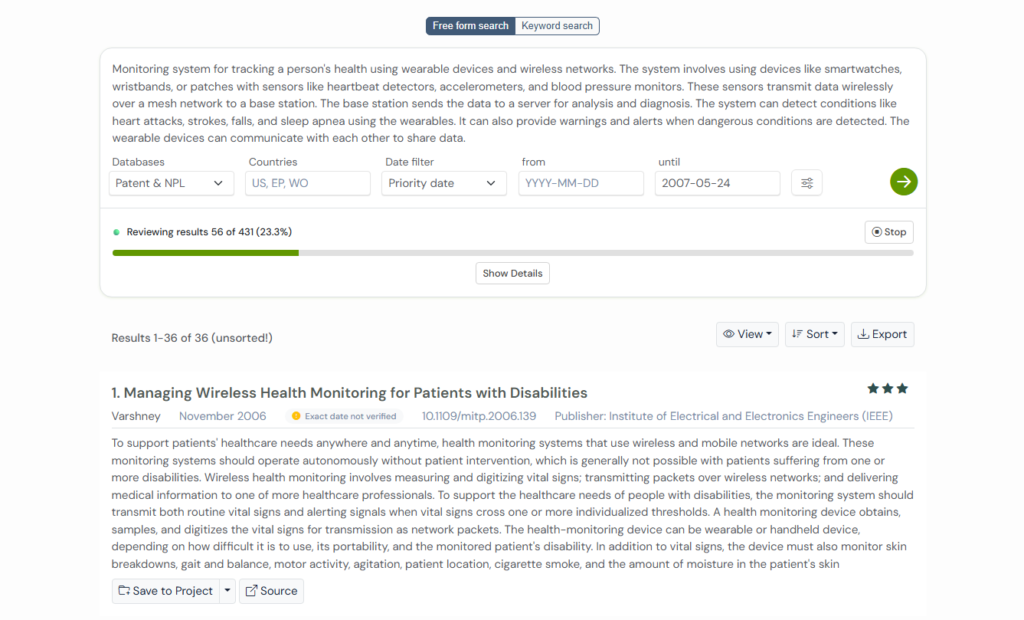Open the View options dropdown
The width and height of the screenshot is (1024, 620).
pyautogui.click(x=747, y=334)
